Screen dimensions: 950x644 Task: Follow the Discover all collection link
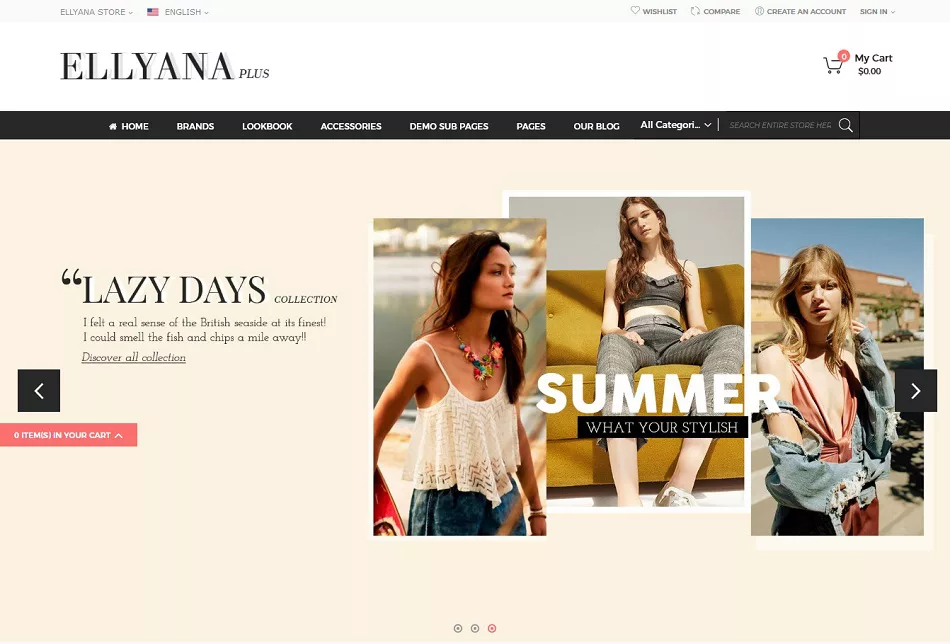click(133, 357)
